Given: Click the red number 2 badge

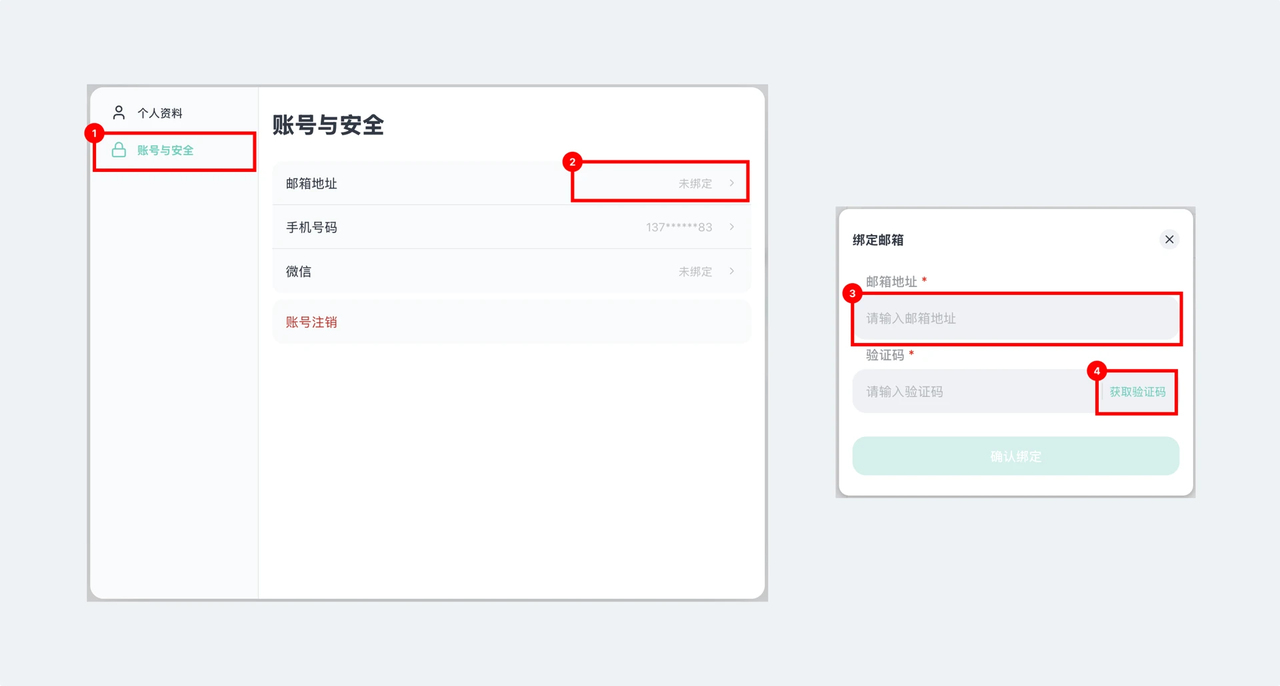Looking at the screenshot, I should click(x=572, y=162).
